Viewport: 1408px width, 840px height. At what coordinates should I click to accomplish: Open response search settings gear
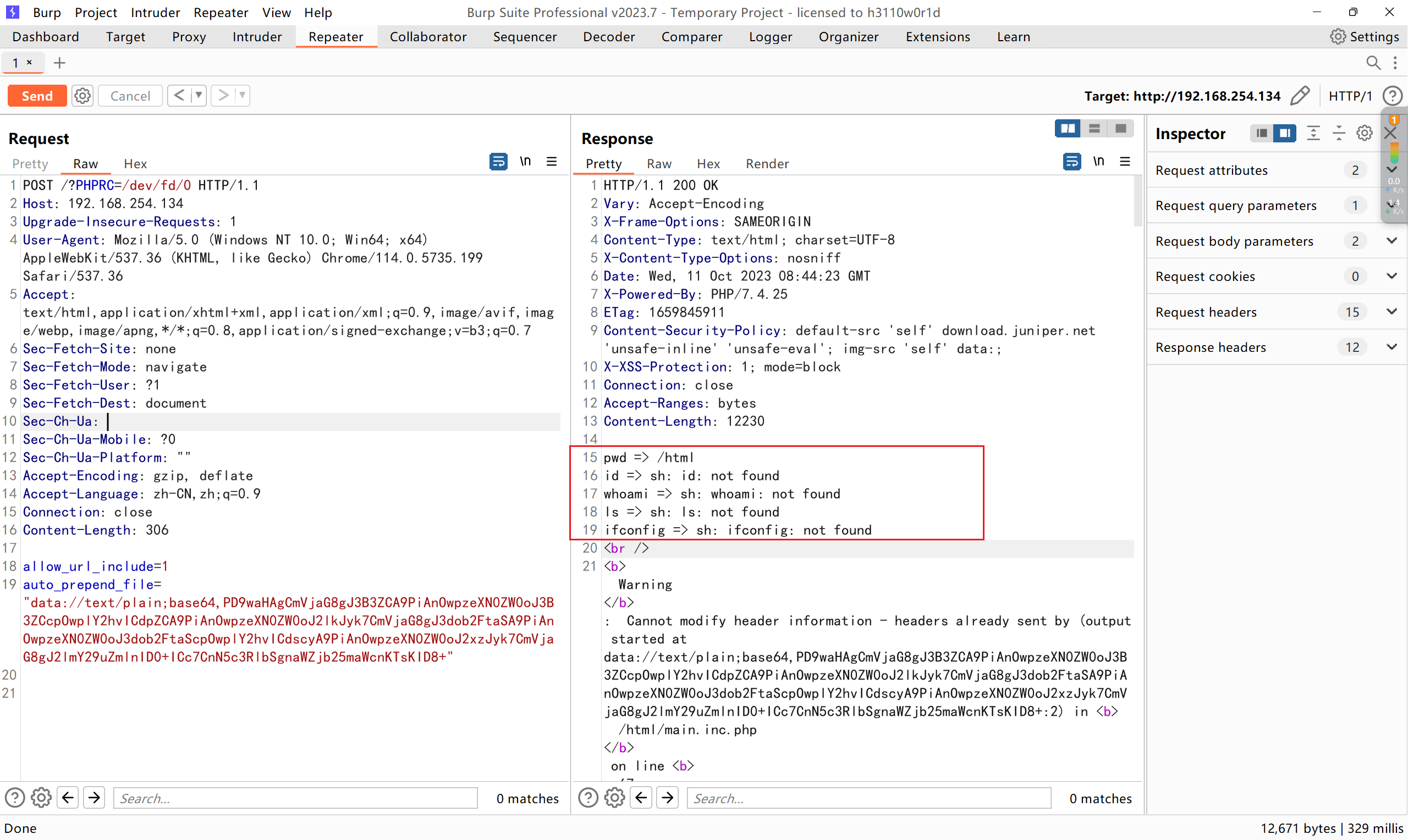(615, 798)
